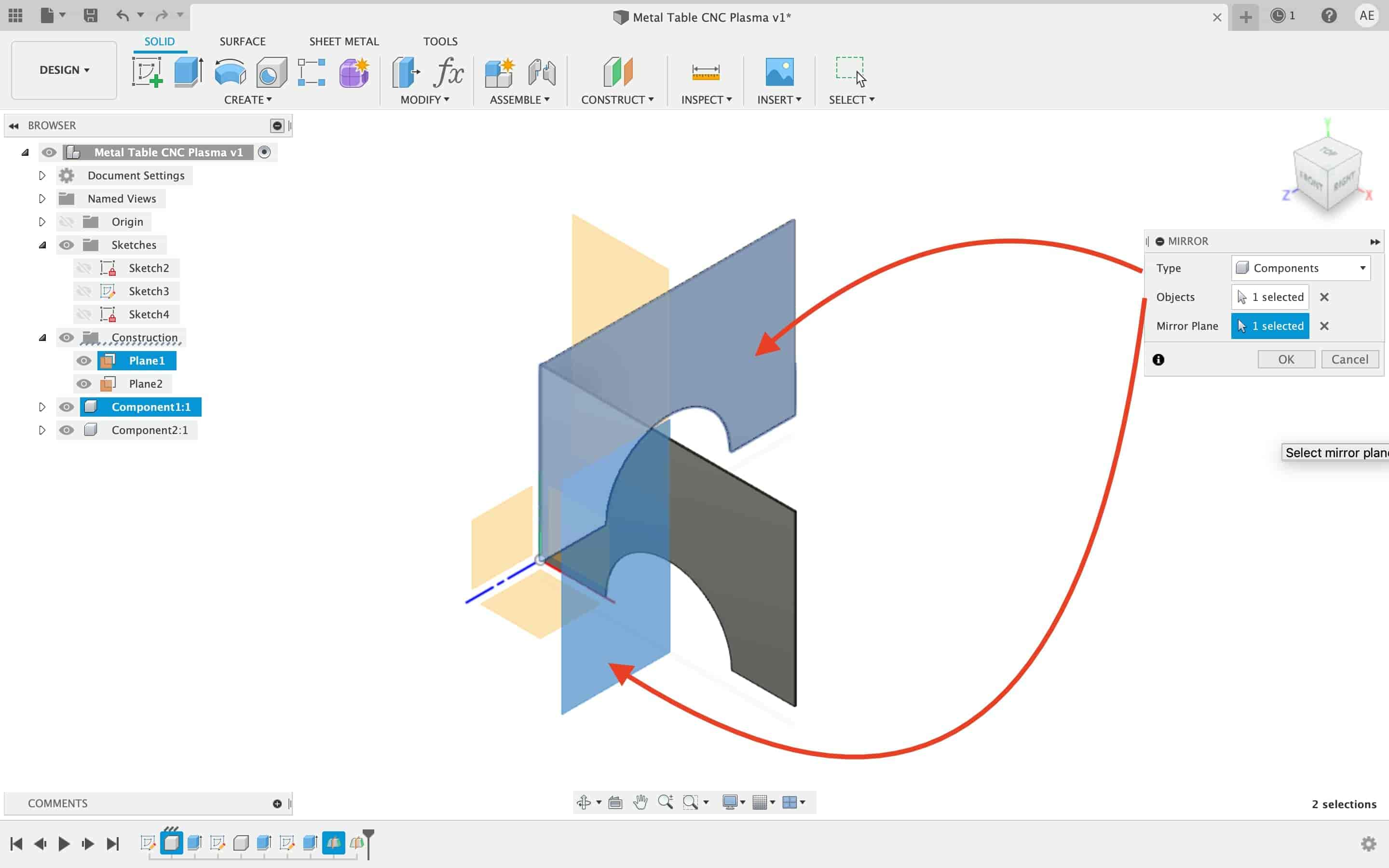1389x868 pixels.
Task: Expand Component2:1 node
Action: pyautogui.click(x=42, y=430)
